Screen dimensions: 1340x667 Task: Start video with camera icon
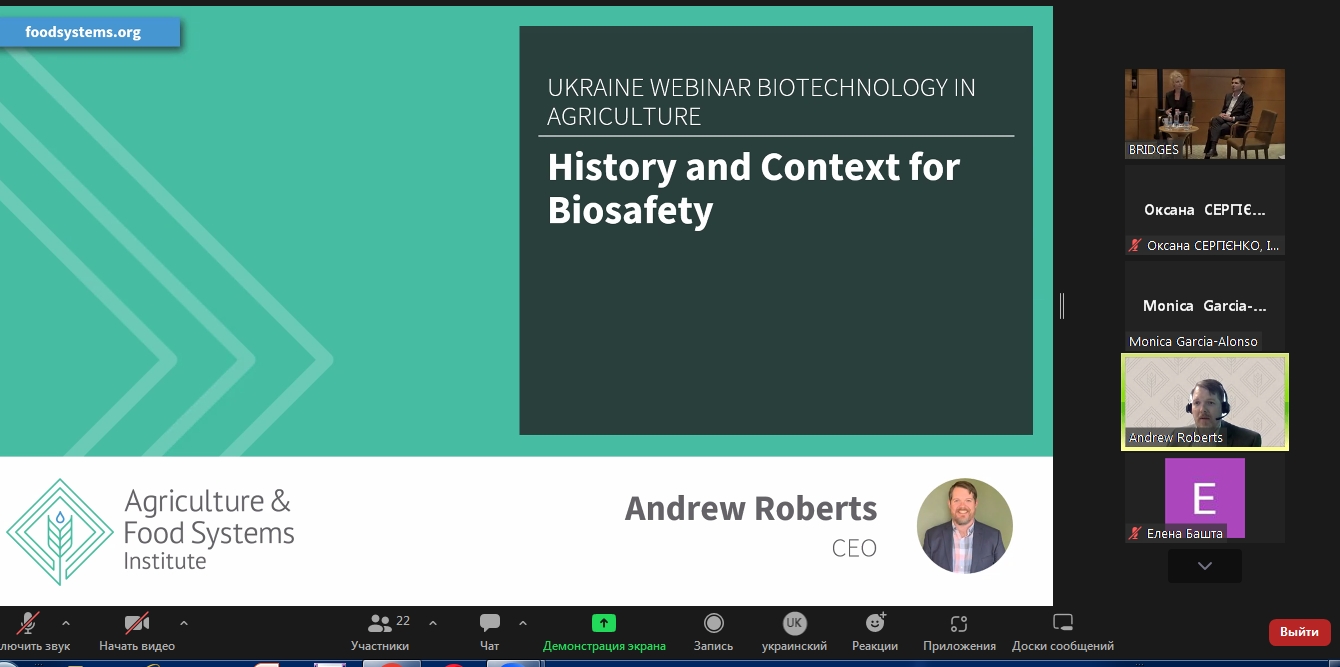point(137,624)
